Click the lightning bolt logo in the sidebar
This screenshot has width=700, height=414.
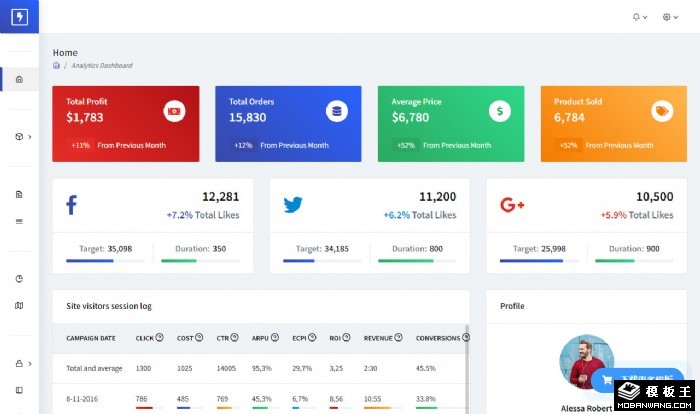pos(19,17)
